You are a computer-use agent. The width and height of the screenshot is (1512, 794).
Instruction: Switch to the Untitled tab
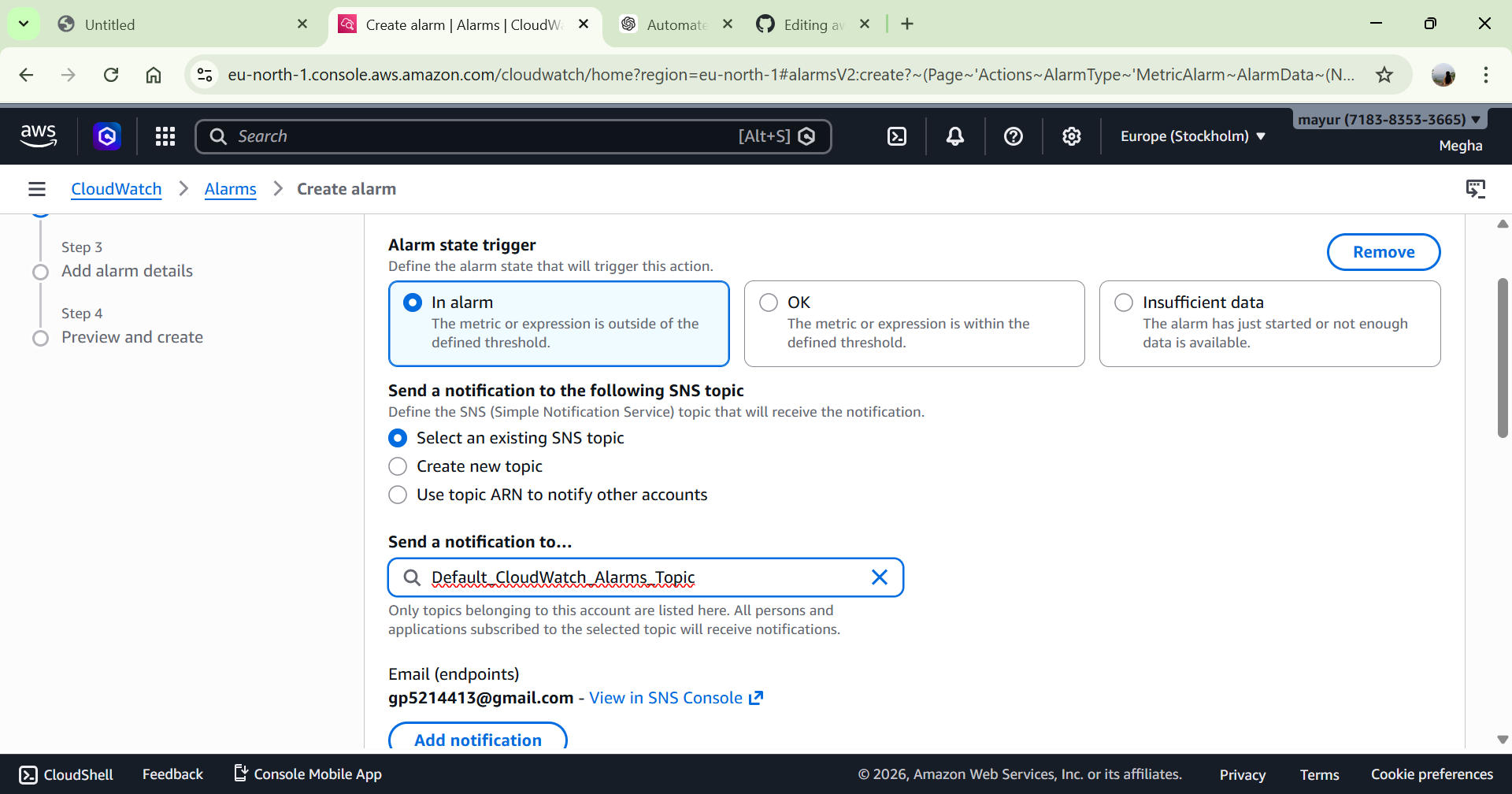point(183,24)
